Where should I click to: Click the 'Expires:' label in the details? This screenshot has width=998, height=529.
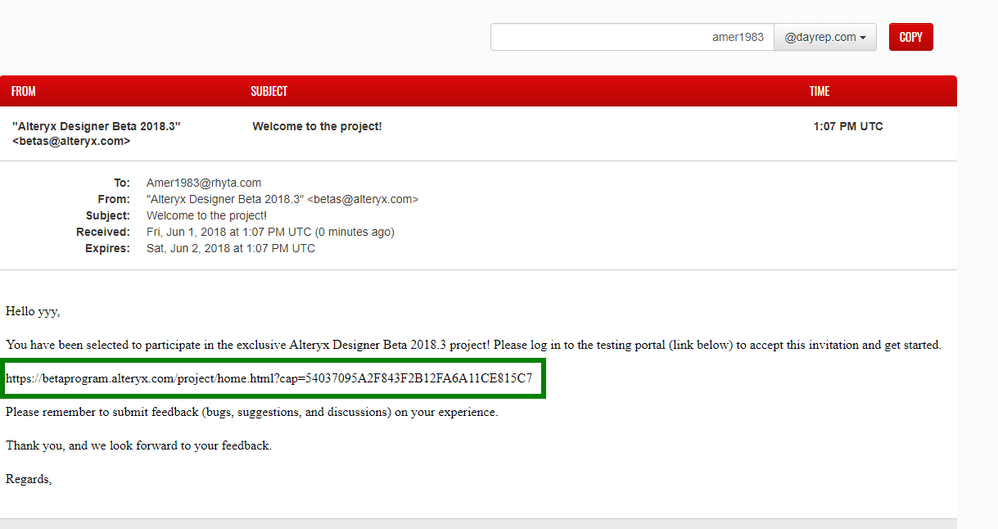107,248
